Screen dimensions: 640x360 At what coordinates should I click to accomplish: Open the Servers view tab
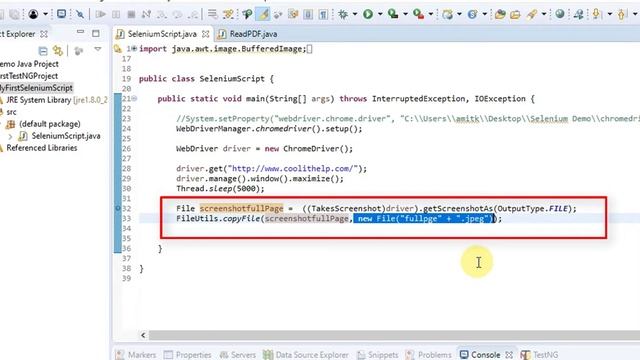click(237, 355)
